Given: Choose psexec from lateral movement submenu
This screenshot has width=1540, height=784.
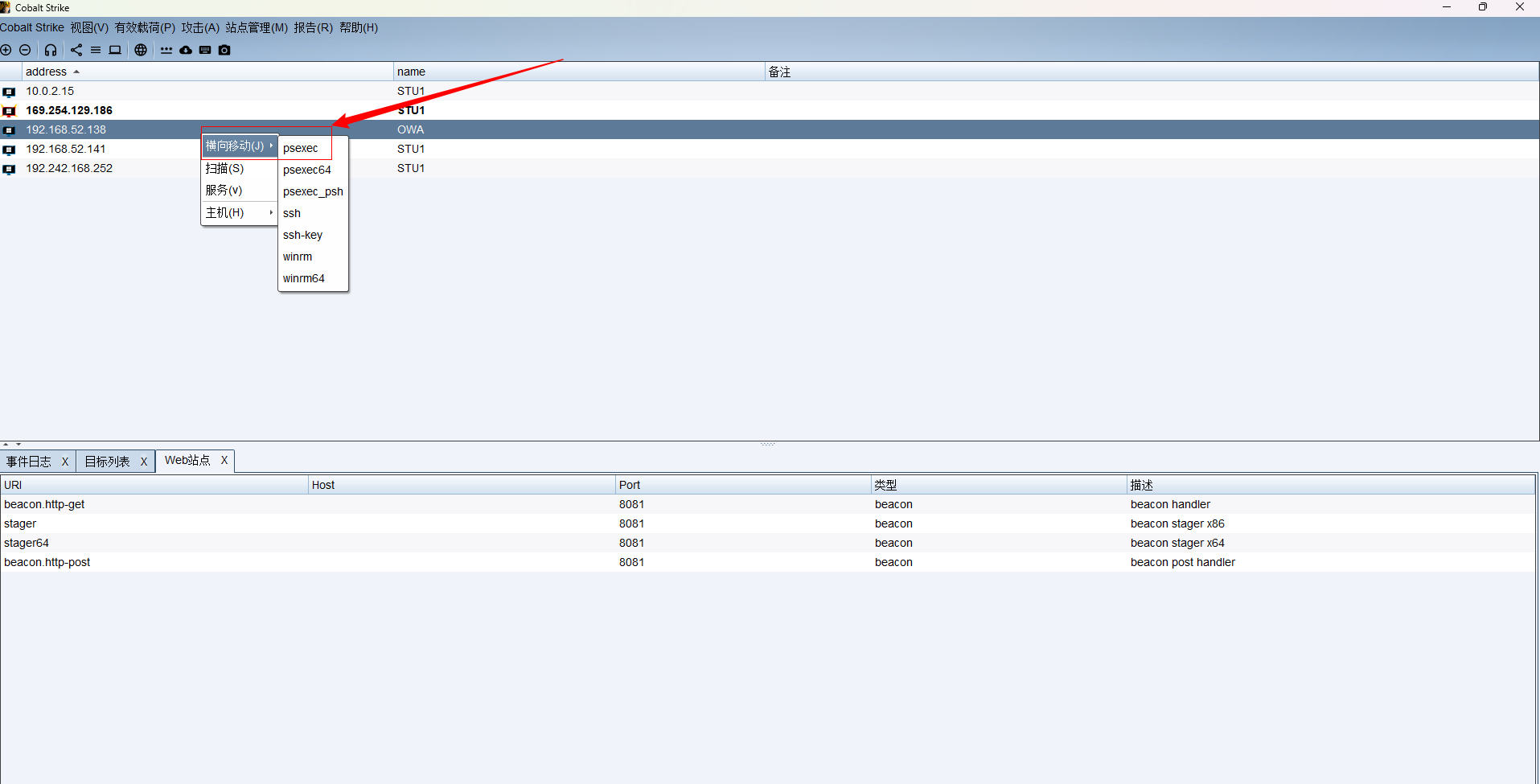Looking at the screenshot, I should (x=313, y=148).
